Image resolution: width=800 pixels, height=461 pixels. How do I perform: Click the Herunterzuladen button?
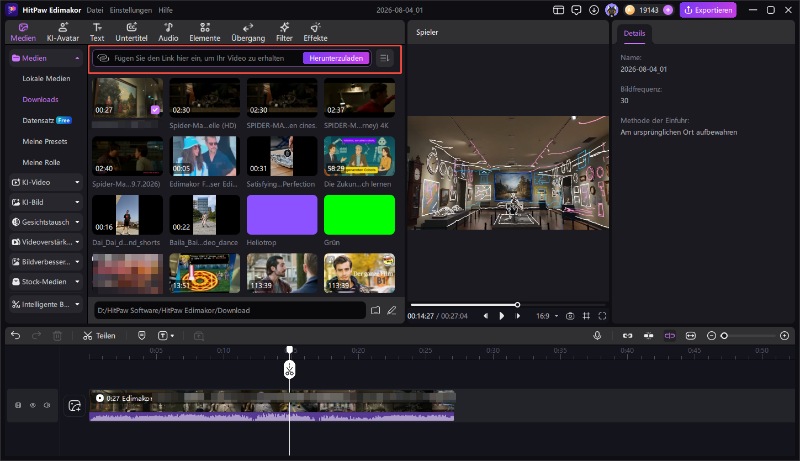pos(336,58)
